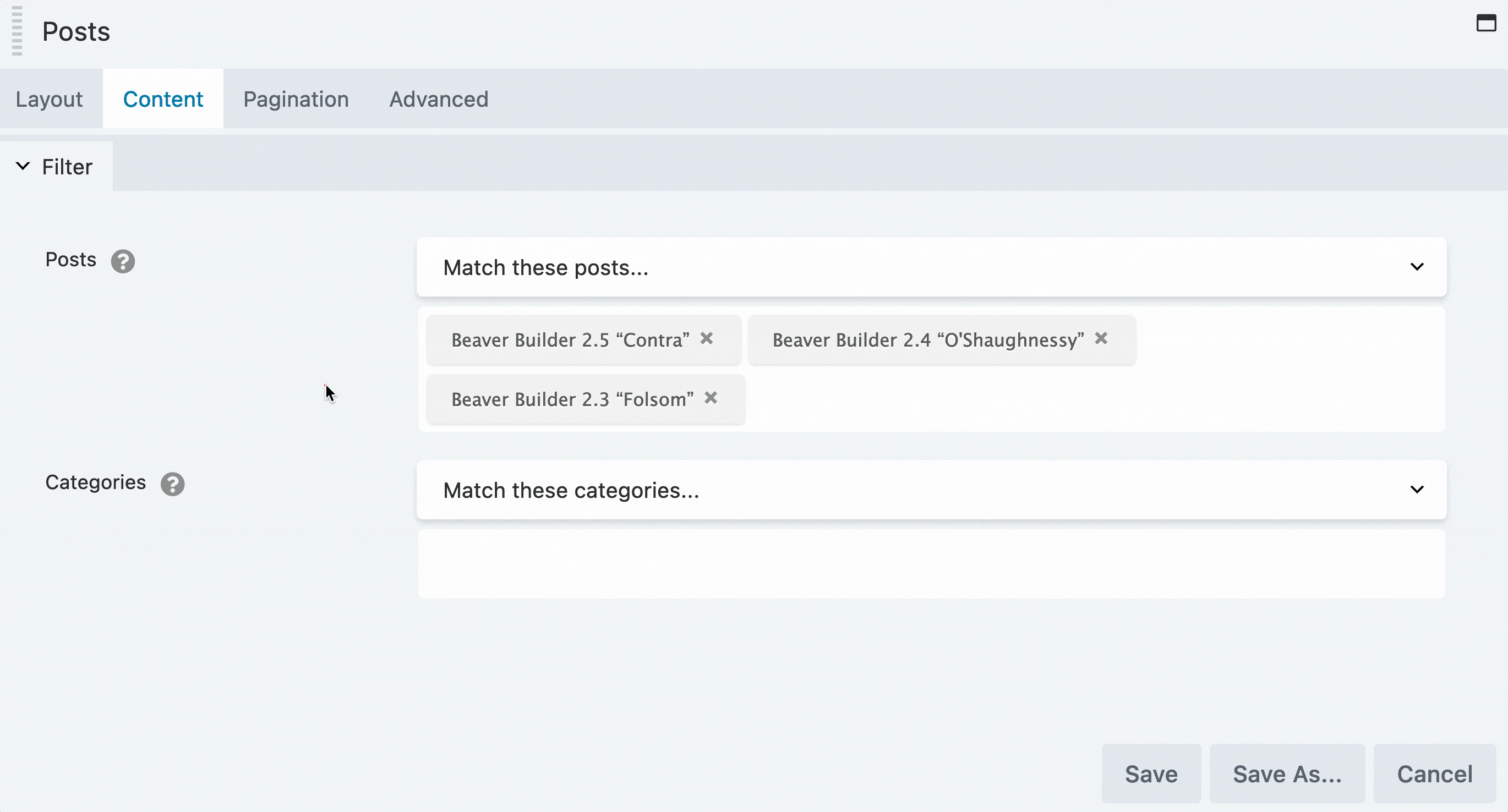Open the Posts help tooltip
The width and height of the screenshot is (1508, 812).
123,261
